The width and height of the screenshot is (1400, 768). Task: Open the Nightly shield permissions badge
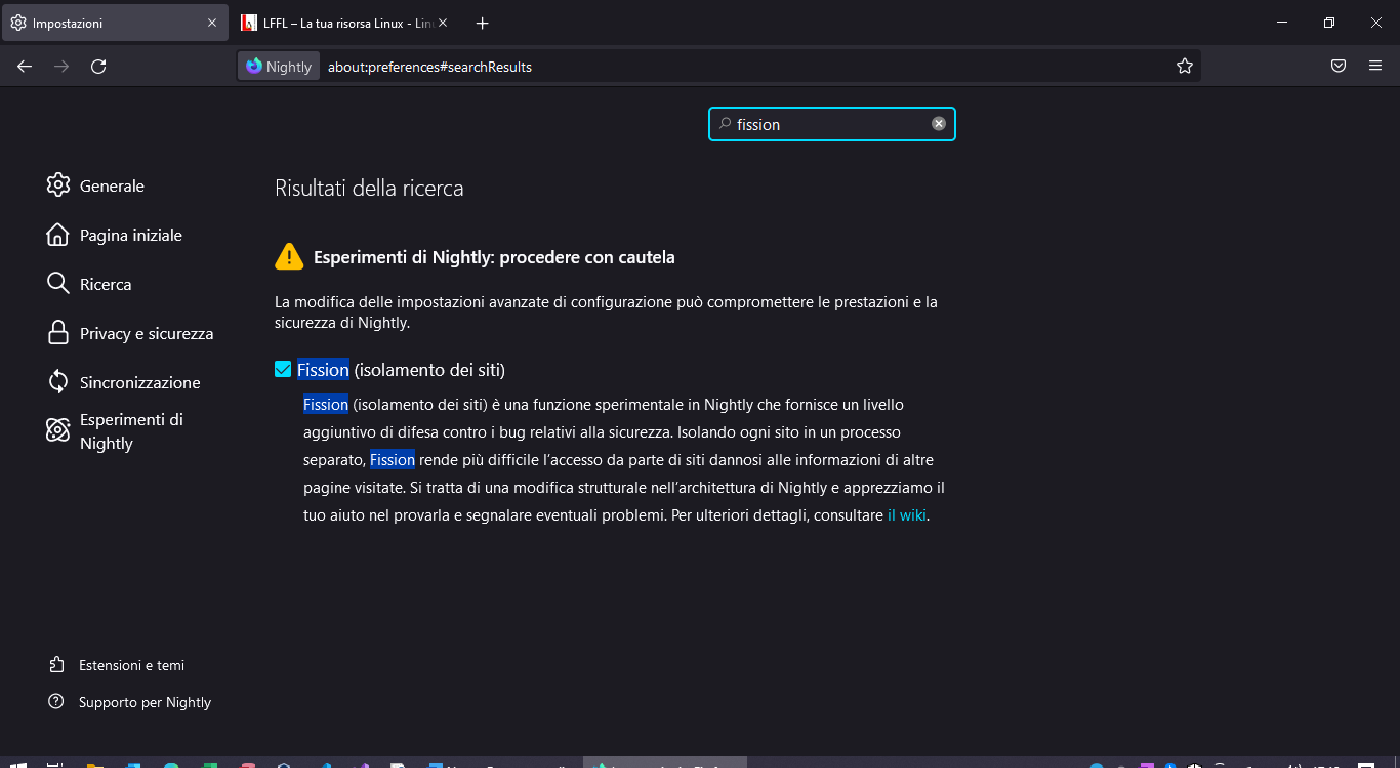[x=278, y=66]
